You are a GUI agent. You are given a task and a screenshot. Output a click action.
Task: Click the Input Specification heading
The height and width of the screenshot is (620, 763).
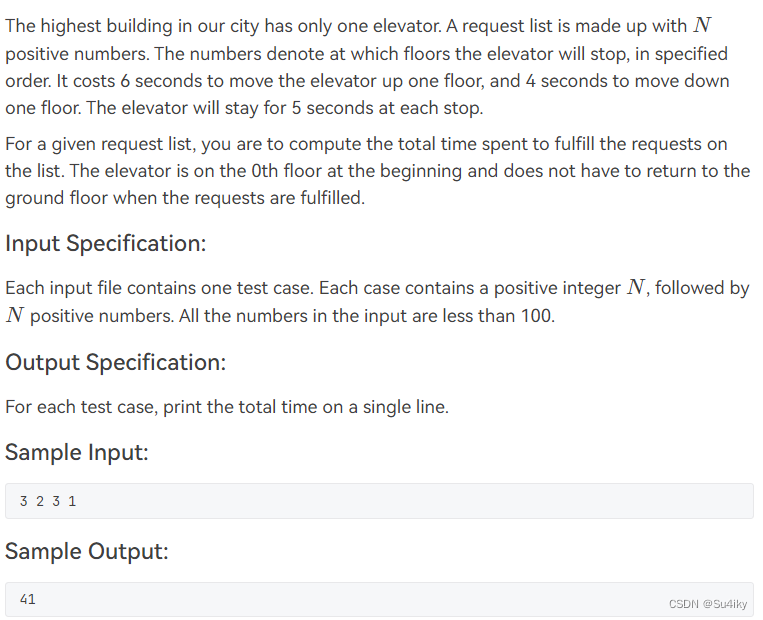(106, 243)
